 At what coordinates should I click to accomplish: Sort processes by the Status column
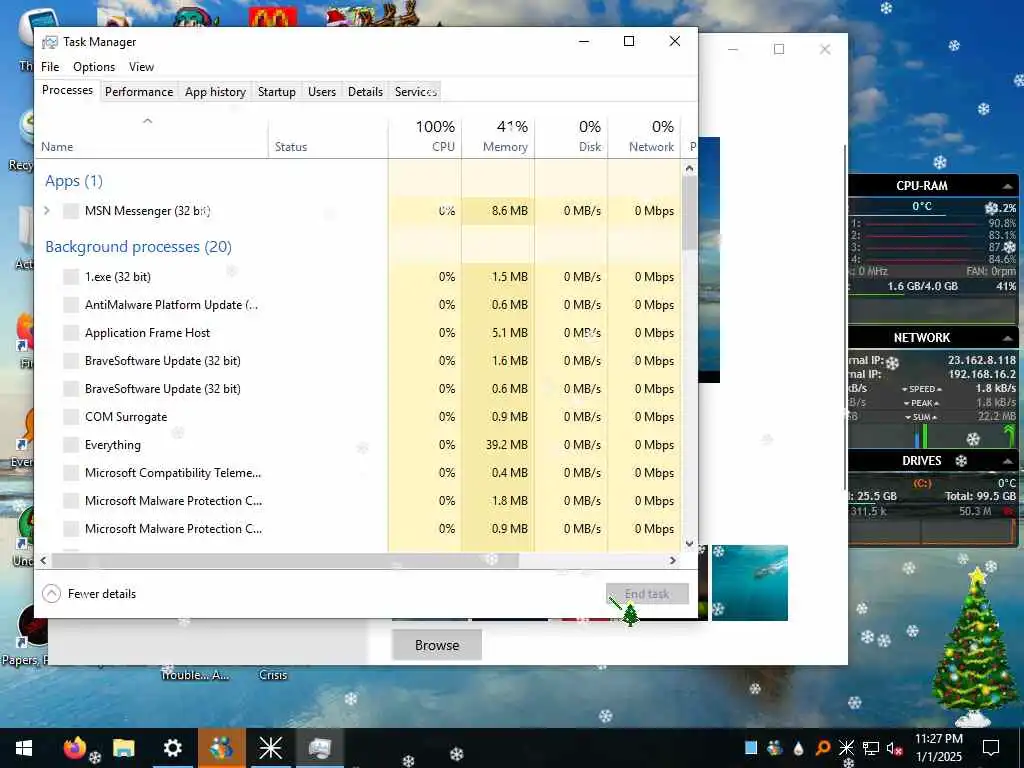coord(328,138)
